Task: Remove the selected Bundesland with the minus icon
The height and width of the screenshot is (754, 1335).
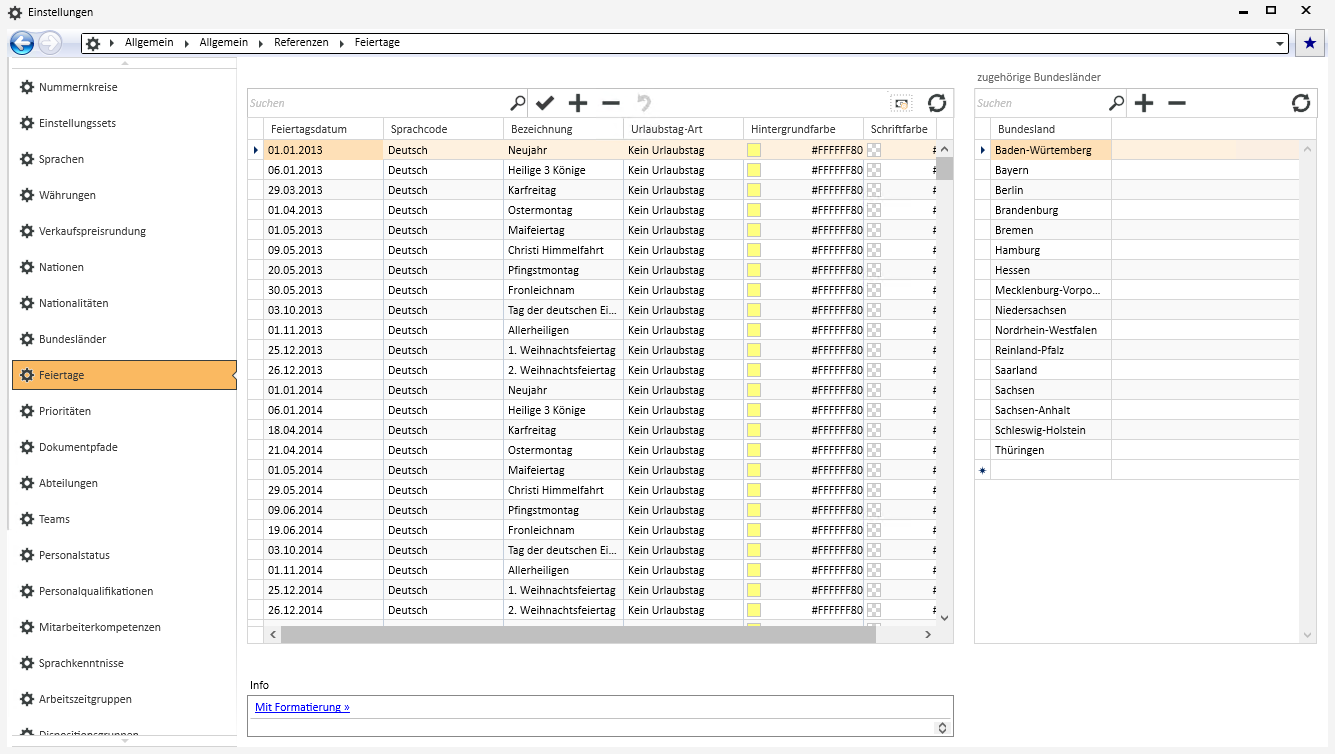Action: (1177, 103)
